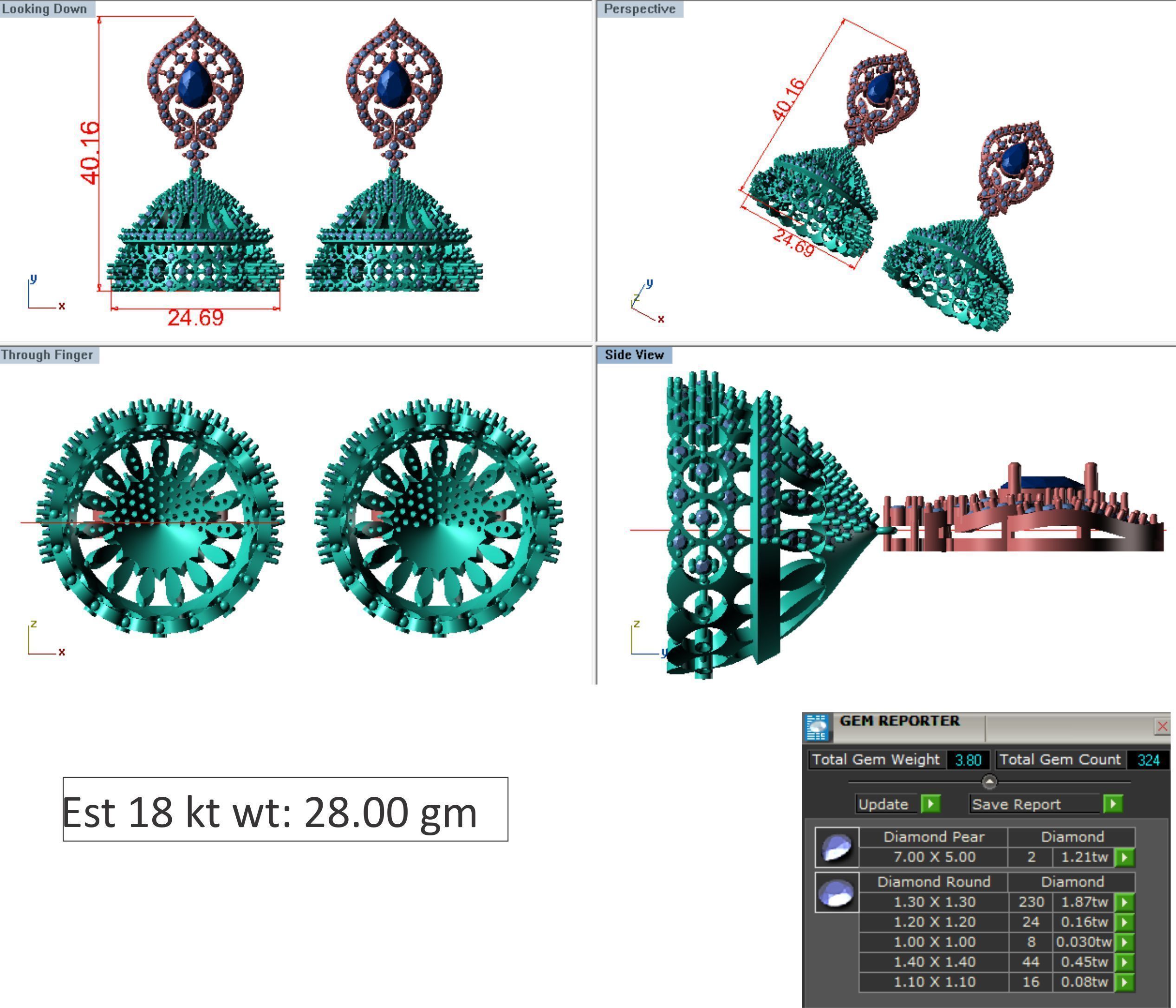This screenshot has height=1008, width=1176.
Task: Click the 1.40 X 1.40 size cell
Action: (x=934, y=962)
